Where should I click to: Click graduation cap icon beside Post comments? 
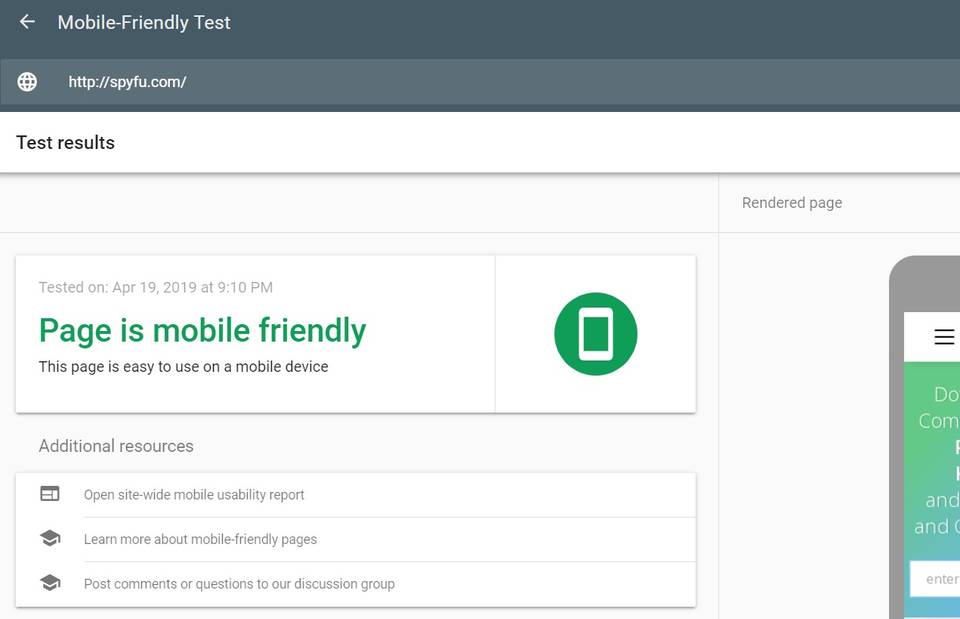pyautogui.click(x=50, y=583)
